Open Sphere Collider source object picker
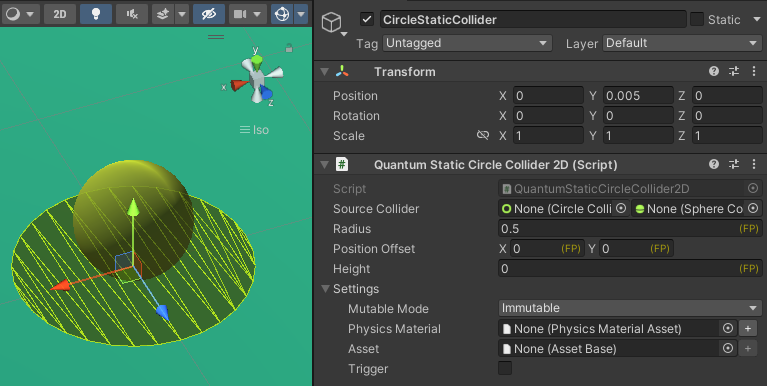Screen dimensions: 767x386 (x=753, y=208)
